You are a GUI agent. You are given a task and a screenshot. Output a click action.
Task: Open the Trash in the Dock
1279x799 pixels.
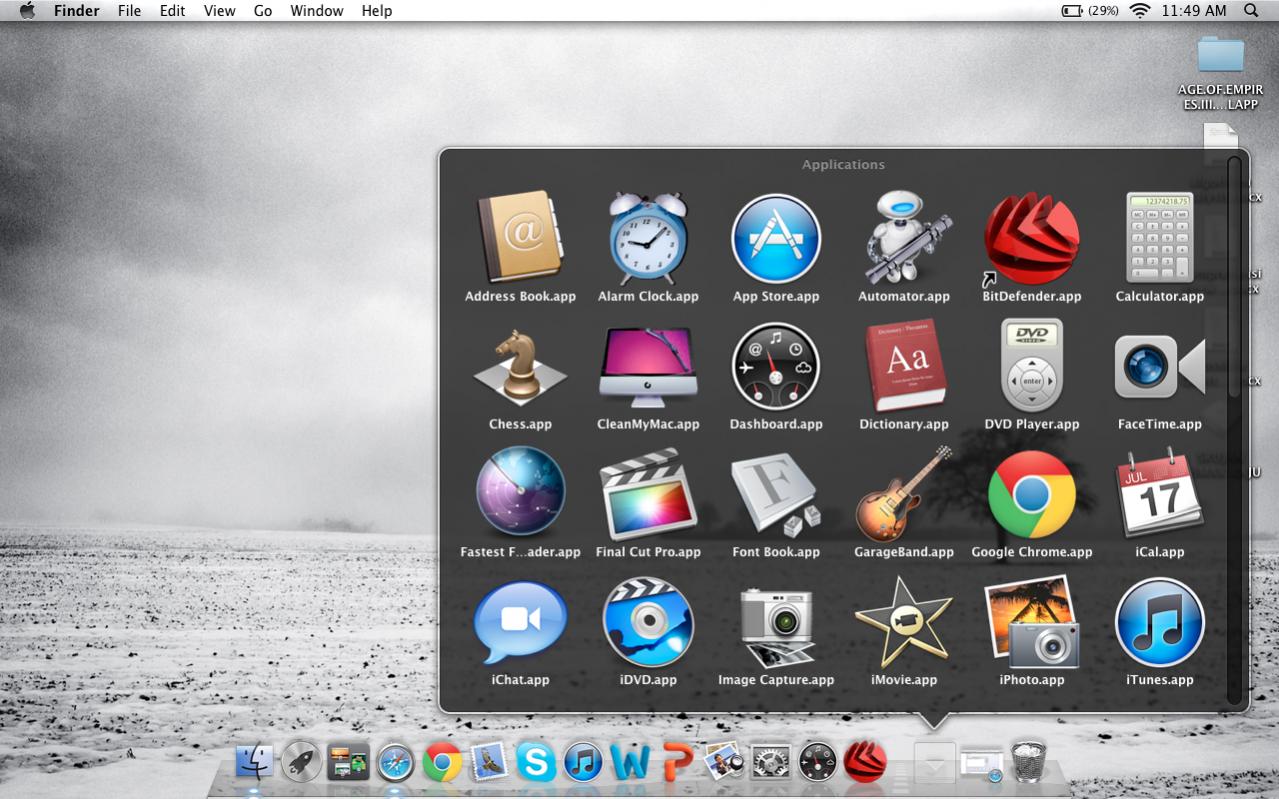coord(1028,762)
